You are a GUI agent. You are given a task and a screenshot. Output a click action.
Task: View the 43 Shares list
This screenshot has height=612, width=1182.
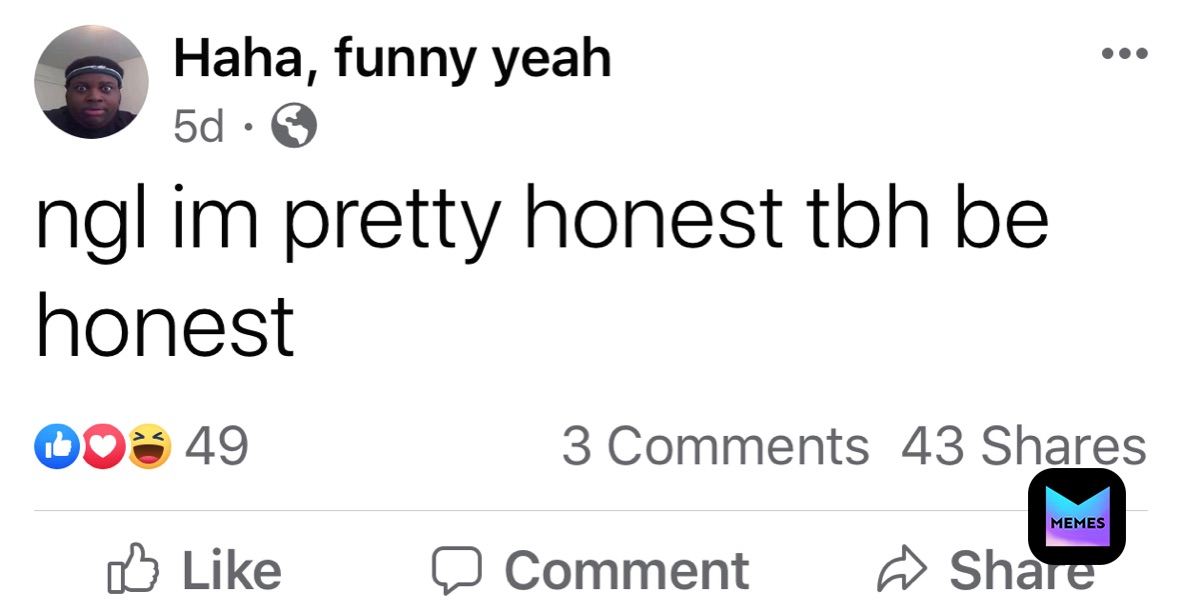tap(1024, 446)
